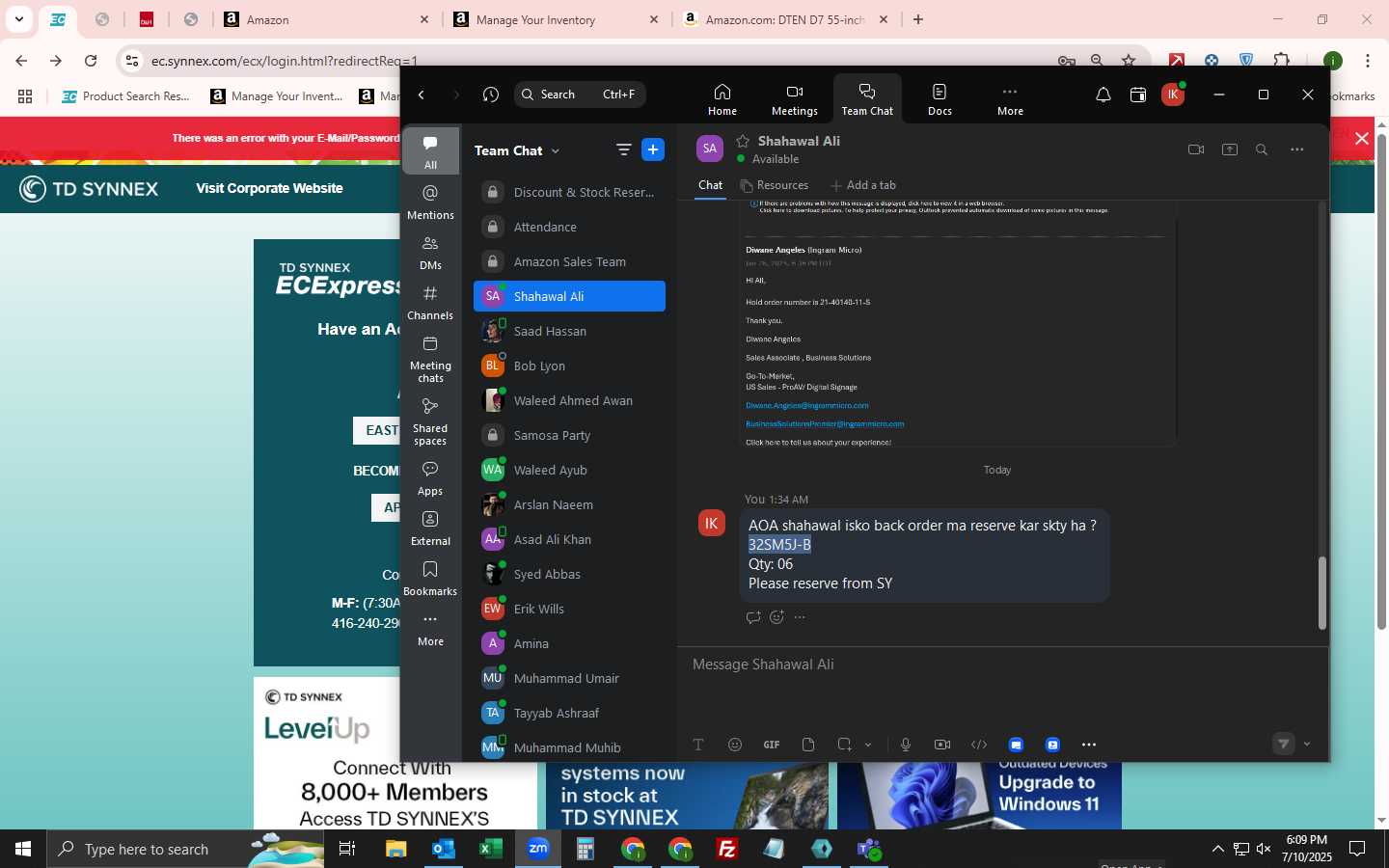This screenshot has height=868, width=1389.
Task: Insert code snippet in composer
Action: [x=979, y=745]
